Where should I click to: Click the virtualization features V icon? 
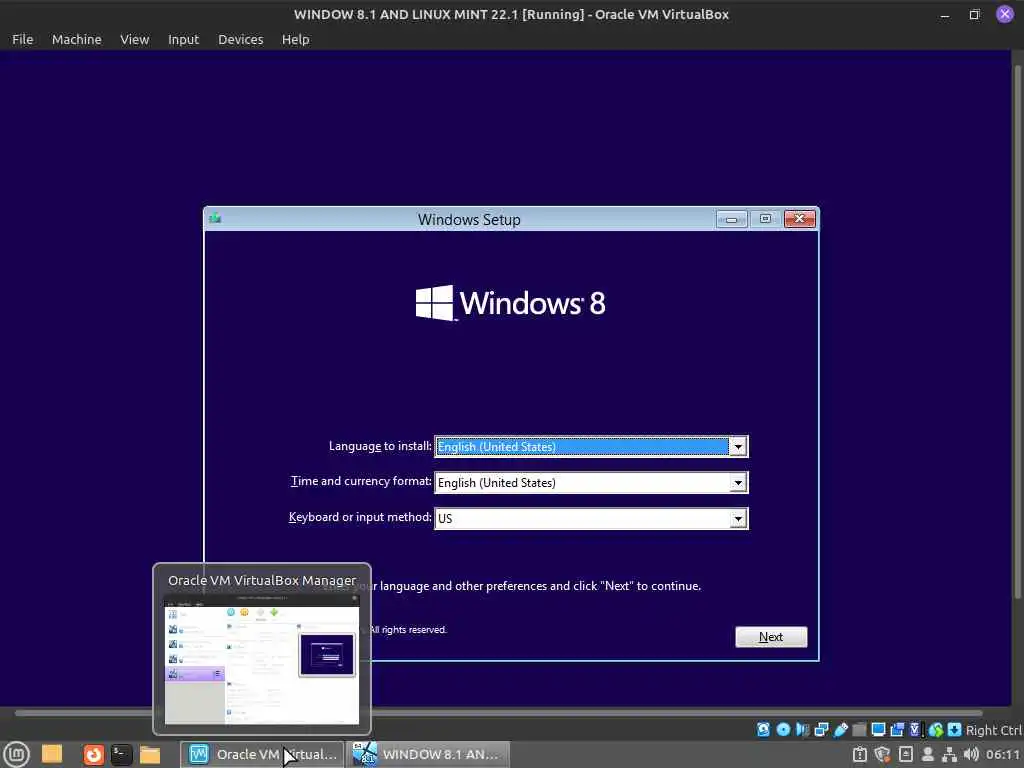(x=915, y=729)
